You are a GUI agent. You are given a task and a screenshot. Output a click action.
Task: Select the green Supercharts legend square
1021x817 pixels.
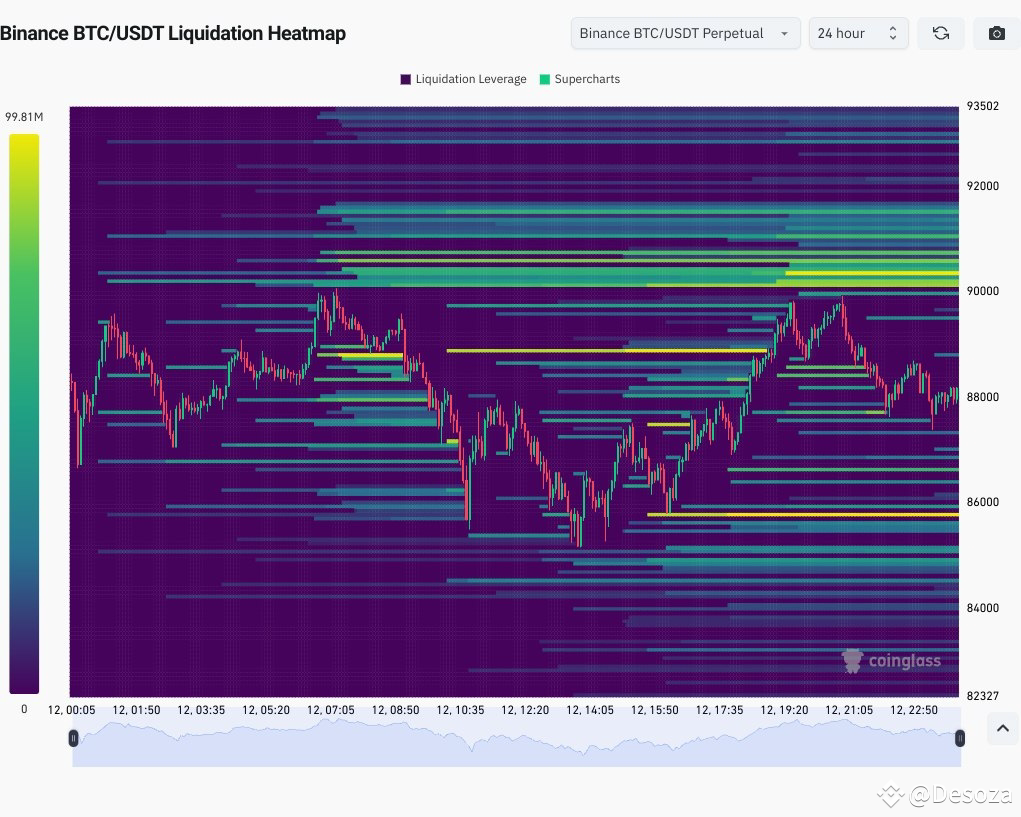[544, 79]
